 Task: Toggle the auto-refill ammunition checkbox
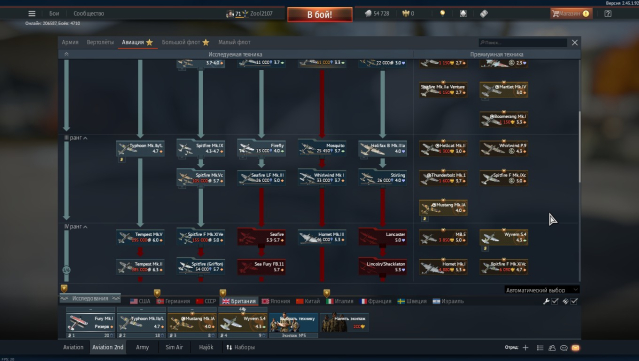574,301
